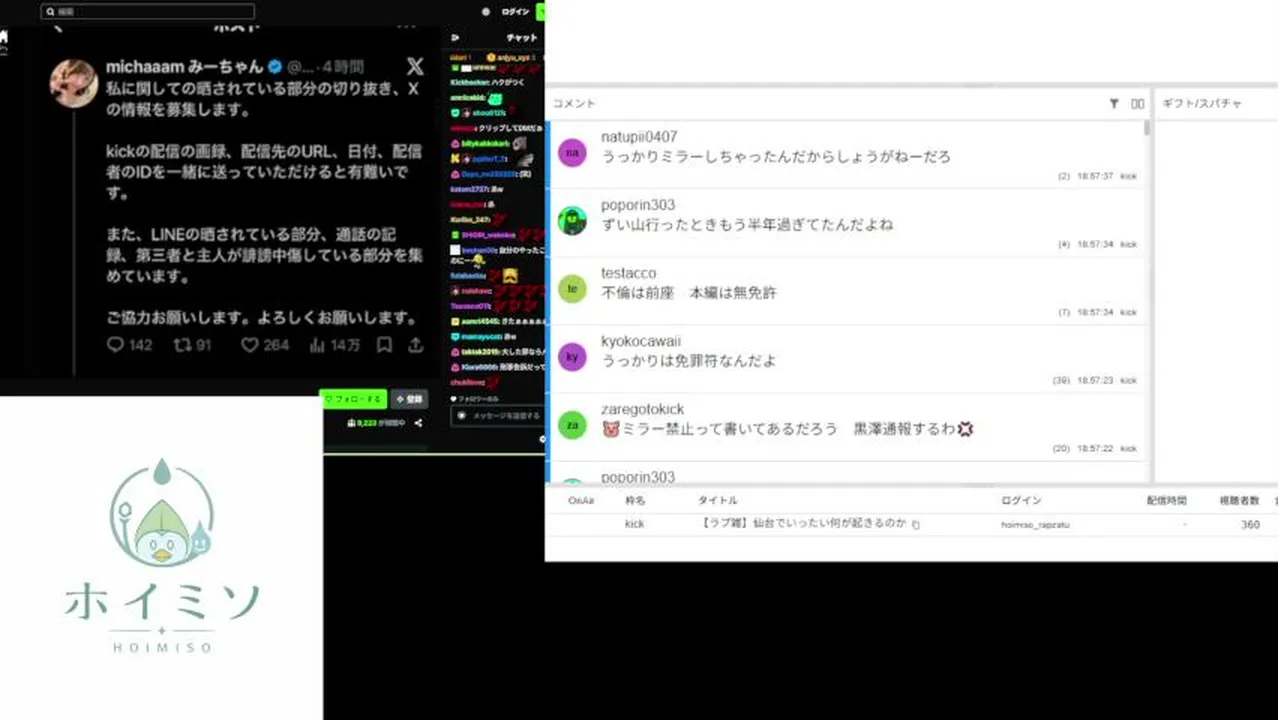
Task: Click the comment list scrollbar thumb
Action: coord(1147,127)
